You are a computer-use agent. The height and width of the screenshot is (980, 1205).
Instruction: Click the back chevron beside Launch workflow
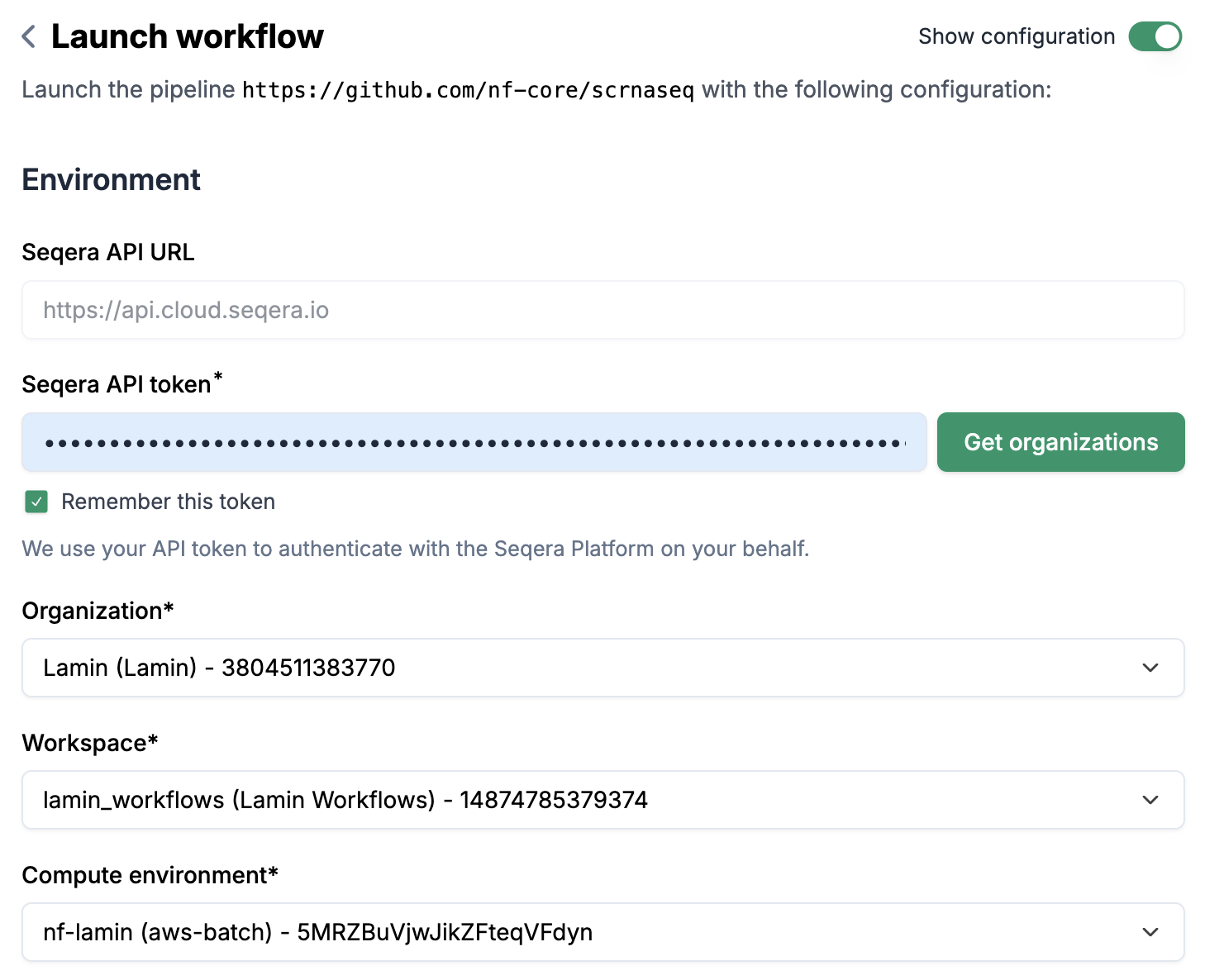[x=29, y=36]
